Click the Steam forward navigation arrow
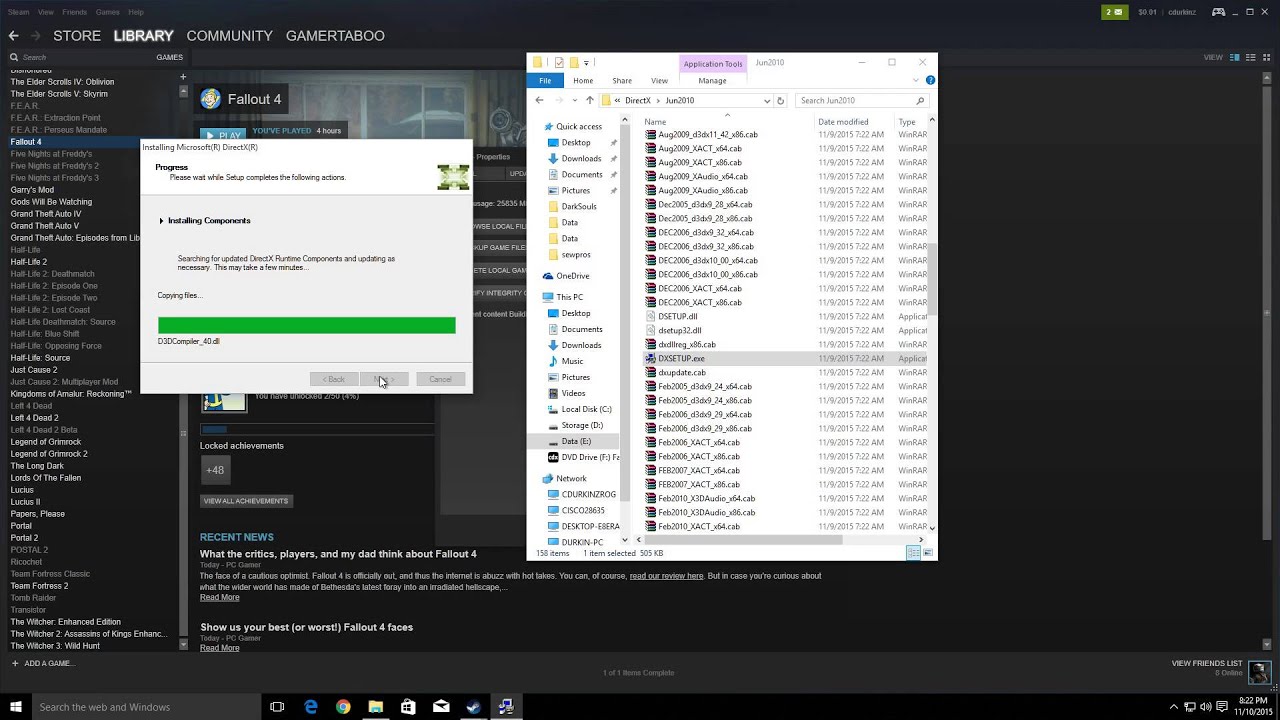 coord(36,36)
